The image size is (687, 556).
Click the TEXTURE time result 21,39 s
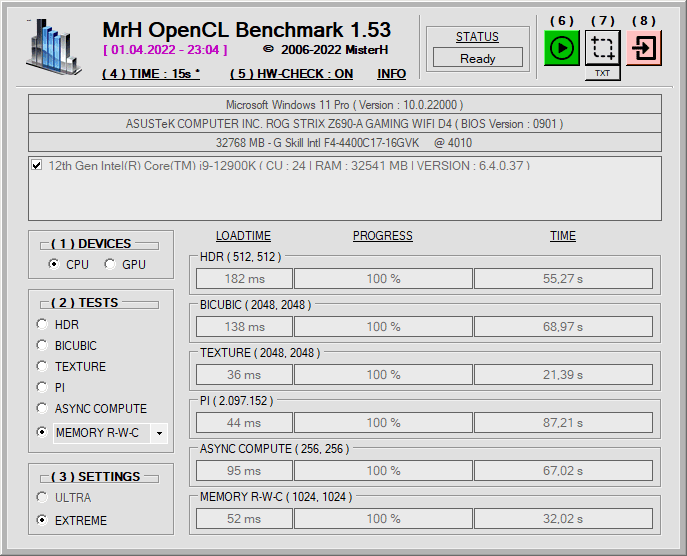click(x=563, y=375)
